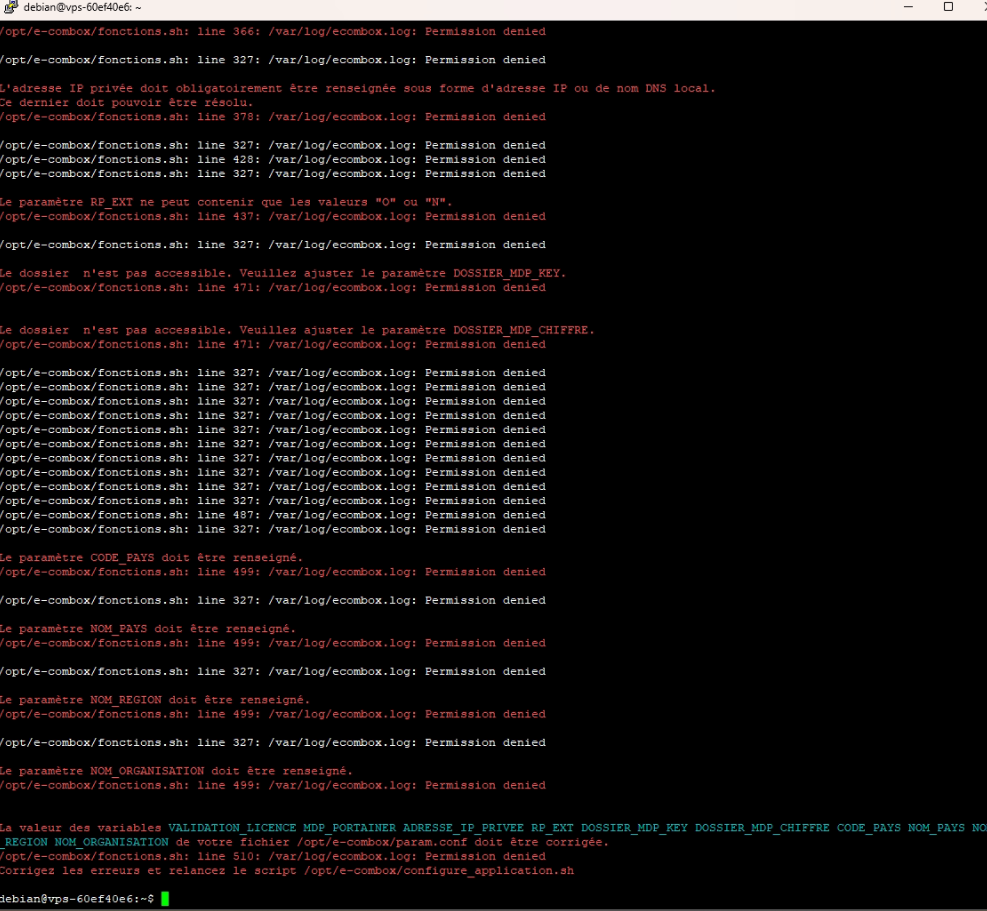This screenshot has height=911, width=987.
Task: Click the cyan VALIDATION_LICENCE variable name
Action: tap(232, 828)
